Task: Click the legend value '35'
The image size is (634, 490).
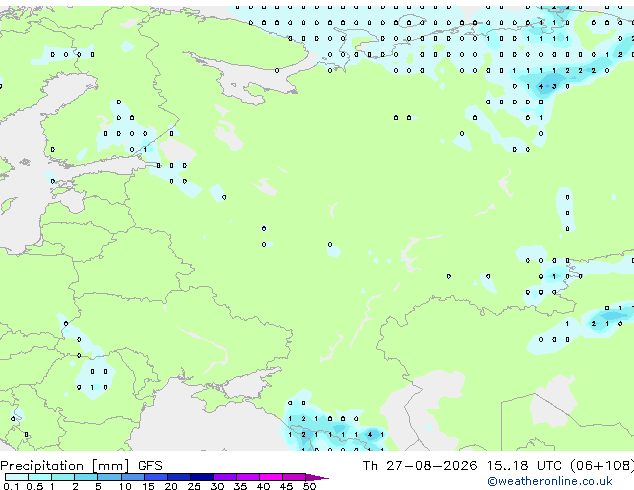Action: coord(240,486)
